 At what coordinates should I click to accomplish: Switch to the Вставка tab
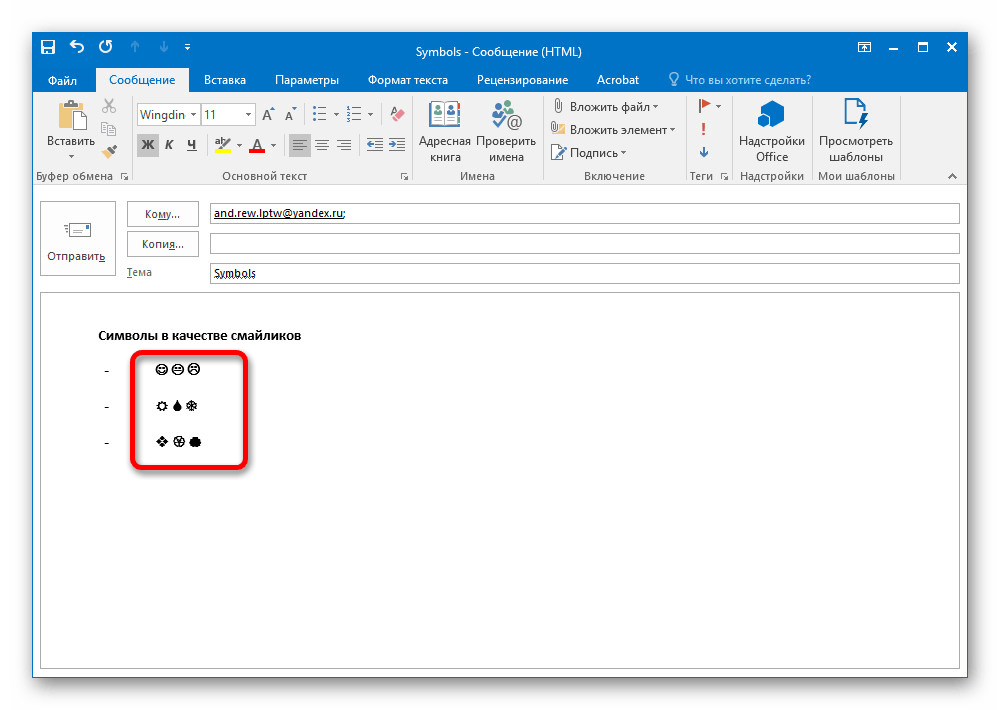tap(224, 80)
